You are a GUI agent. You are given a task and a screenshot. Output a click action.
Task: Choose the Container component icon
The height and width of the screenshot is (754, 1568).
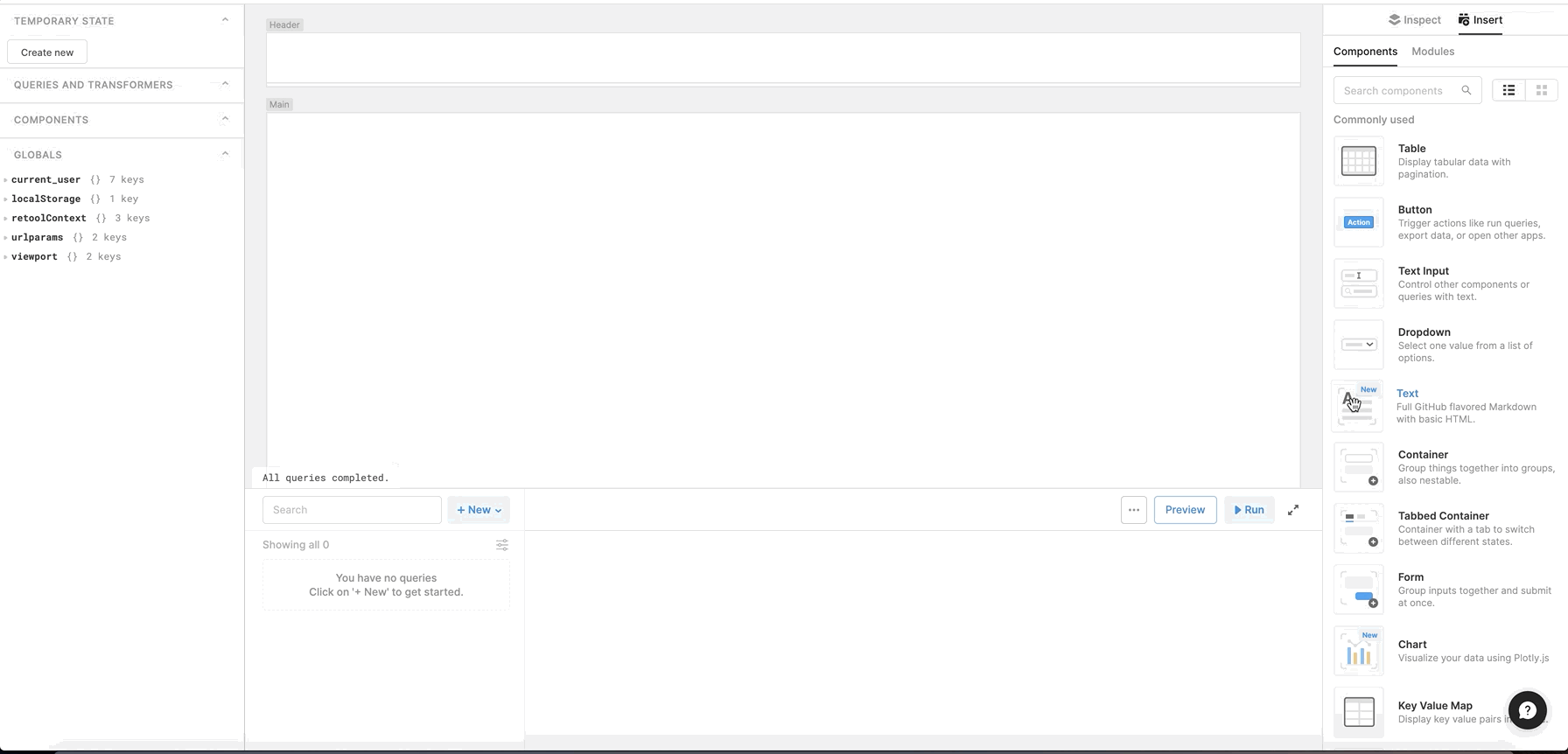tap(1359, 467)
